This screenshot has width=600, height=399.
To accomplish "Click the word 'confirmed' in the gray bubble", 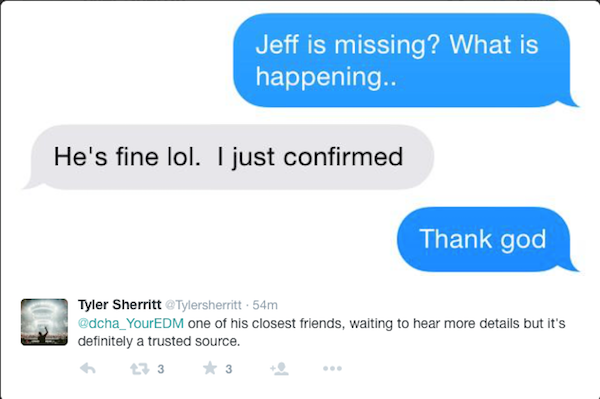I will coord(343,157).
